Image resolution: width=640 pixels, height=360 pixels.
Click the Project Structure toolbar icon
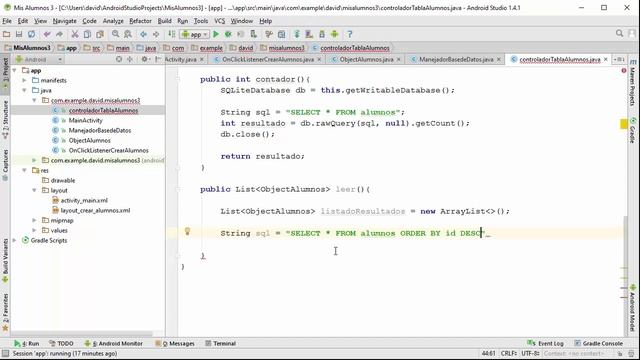[282, 34]
